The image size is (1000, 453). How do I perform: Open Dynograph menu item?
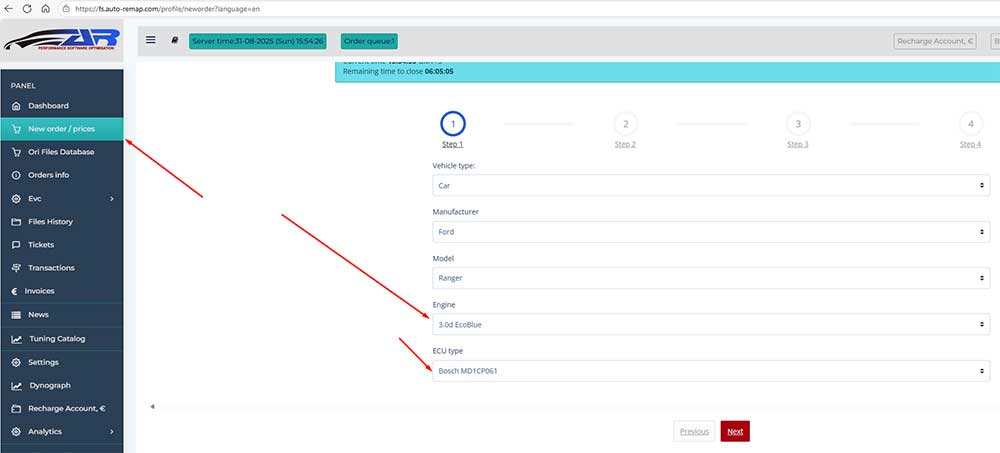[x=62, y=386]
